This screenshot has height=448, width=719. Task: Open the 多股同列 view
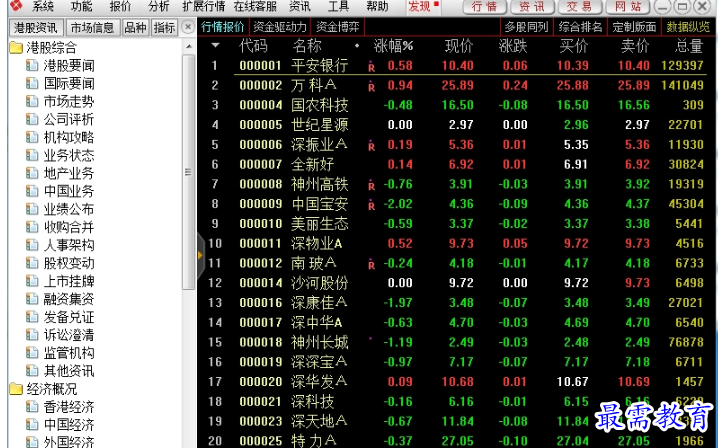(526, 27)
